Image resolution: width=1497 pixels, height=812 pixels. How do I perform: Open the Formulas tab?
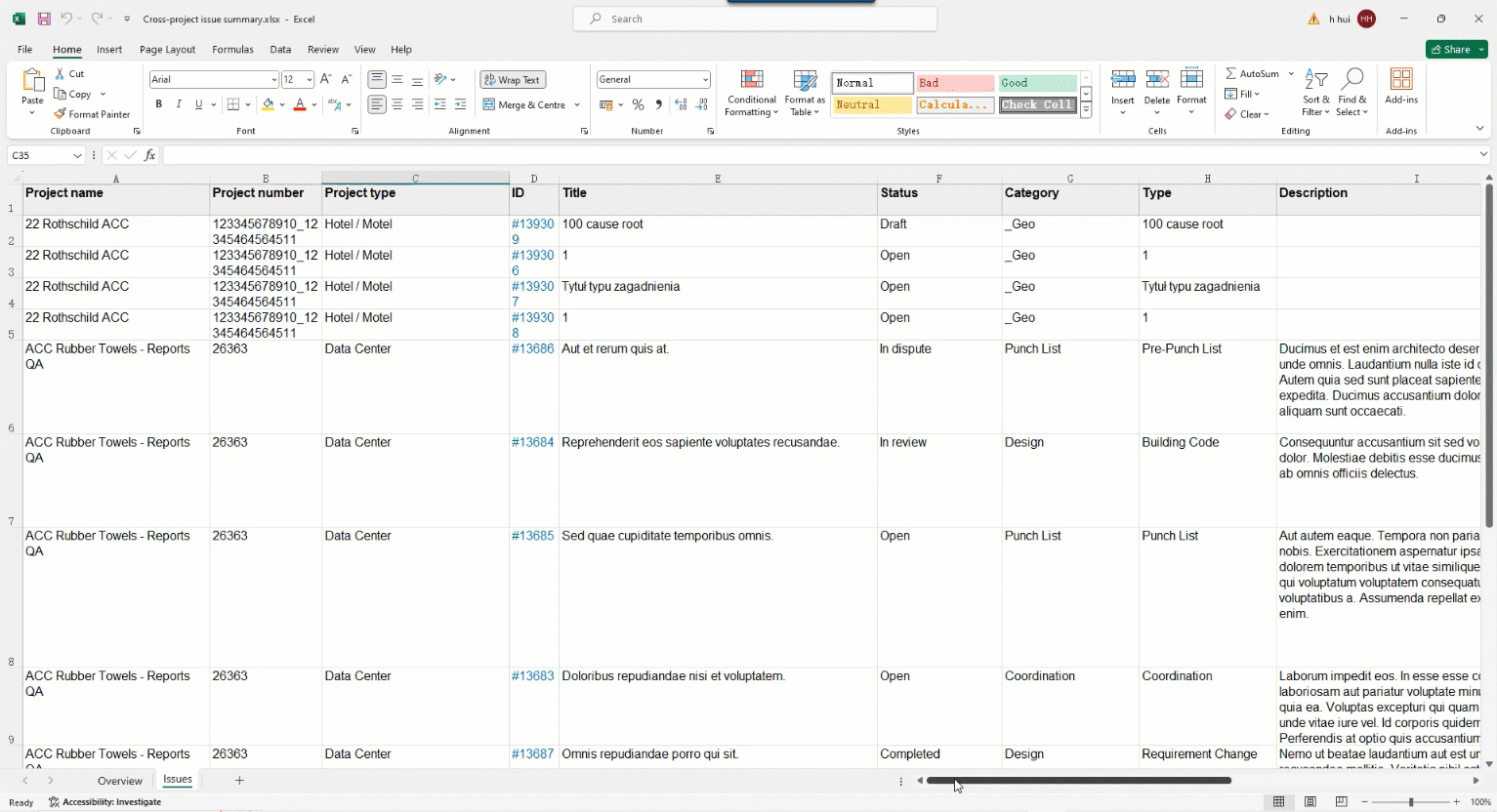coord(232,50)
